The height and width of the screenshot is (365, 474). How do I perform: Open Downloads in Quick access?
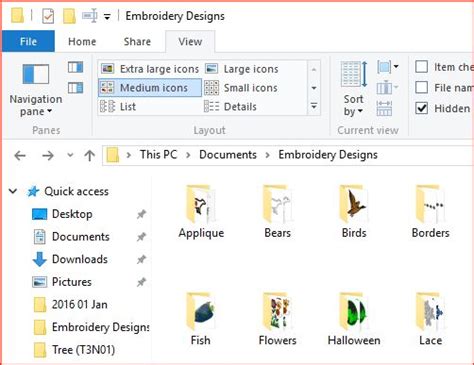pos(70,259)
